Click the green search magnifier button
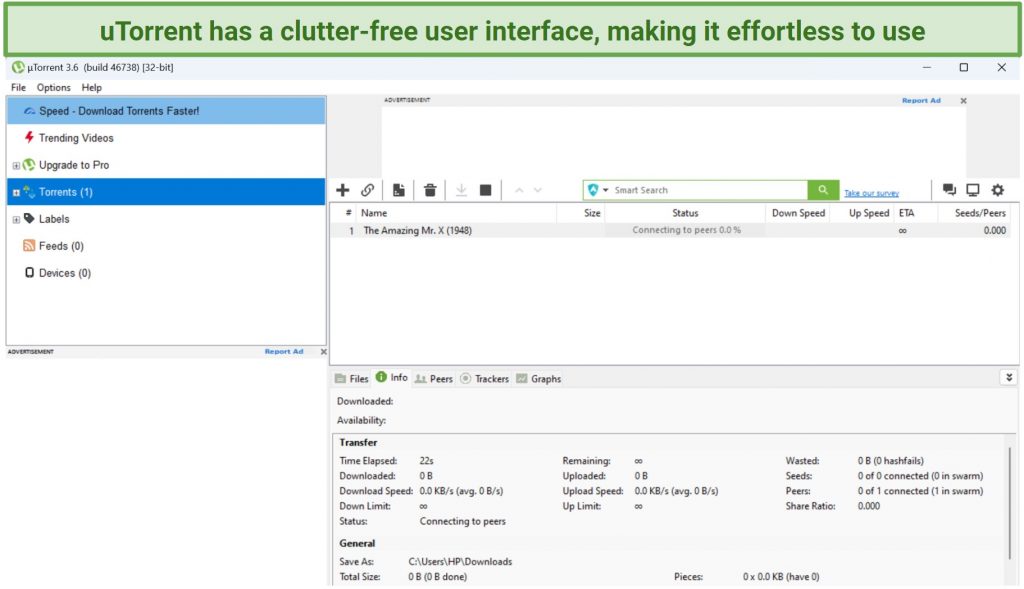 tap(823, 190)
